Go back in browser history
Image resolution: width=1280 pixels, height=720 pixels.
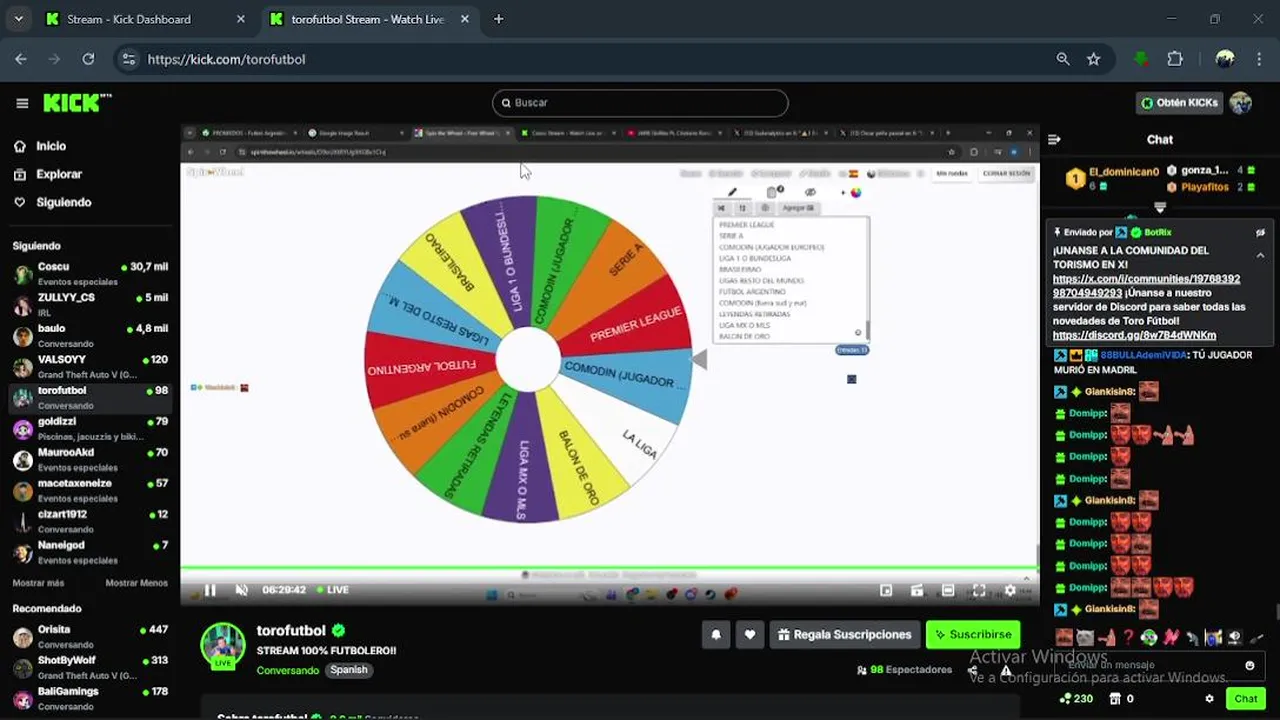coord(21,59)
